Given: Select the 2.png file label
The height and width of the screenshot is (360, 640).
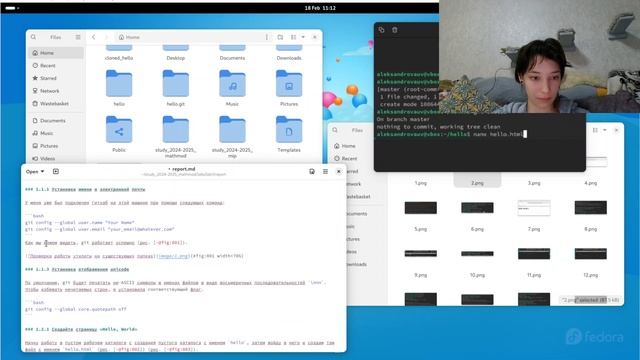Looking at the screenshot, I should pyautogui.click(x=477, y=183).
